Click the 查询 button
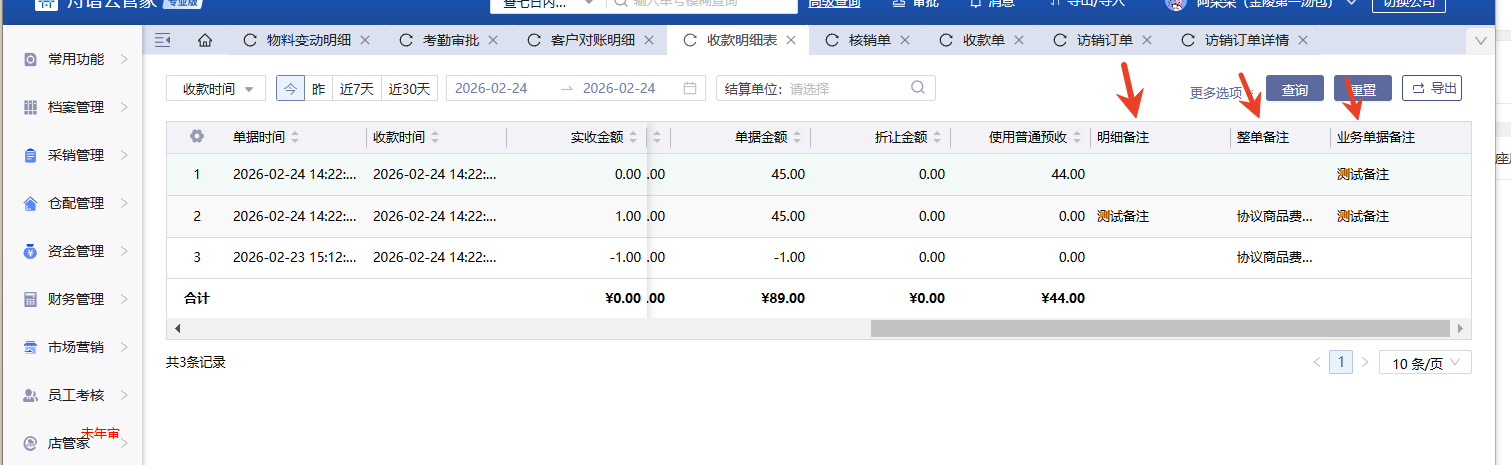1511x465 pixels. click(x=1294, y=89)
